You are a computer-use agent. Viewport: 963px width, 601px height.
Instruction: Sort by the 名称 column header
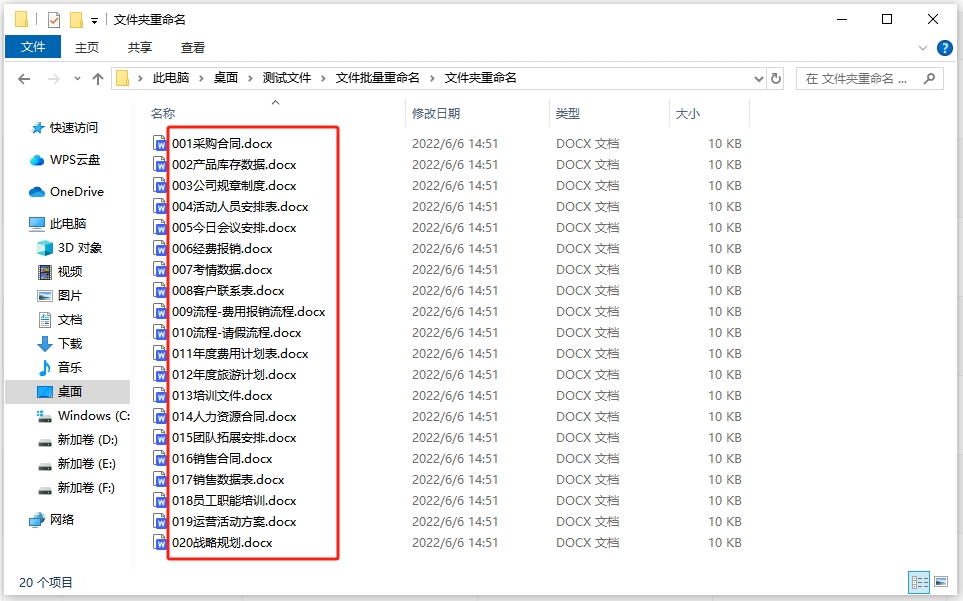[x=163, y=114]
